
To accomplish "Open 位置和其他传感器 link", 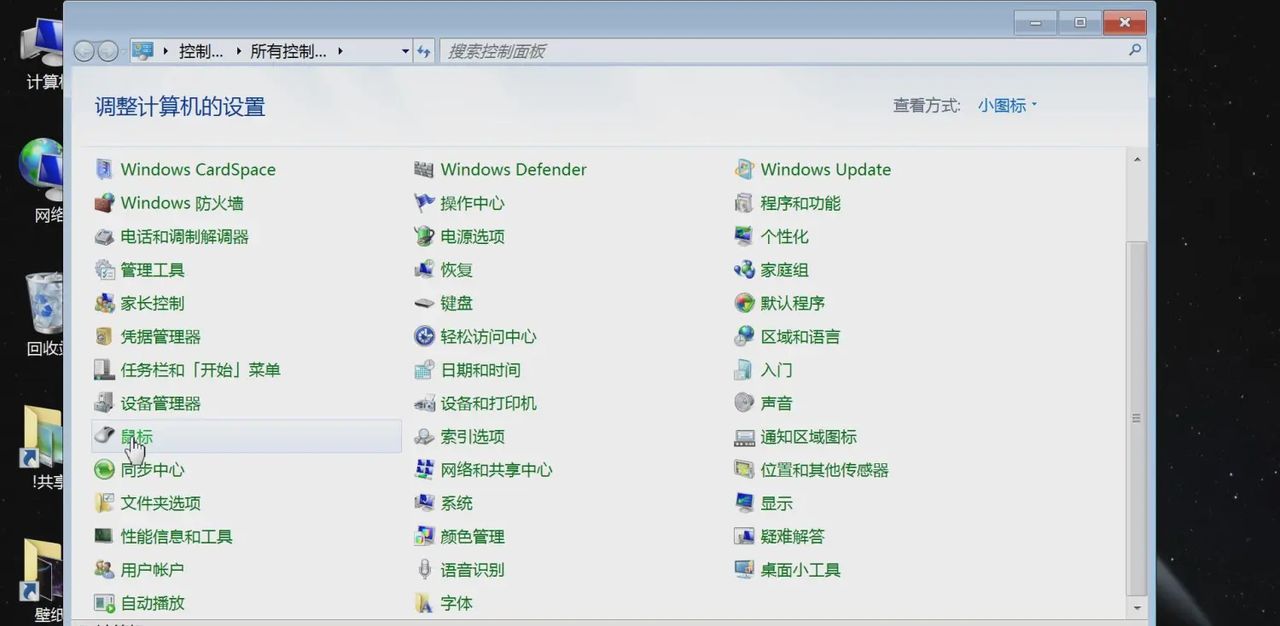I will point(824,470).
